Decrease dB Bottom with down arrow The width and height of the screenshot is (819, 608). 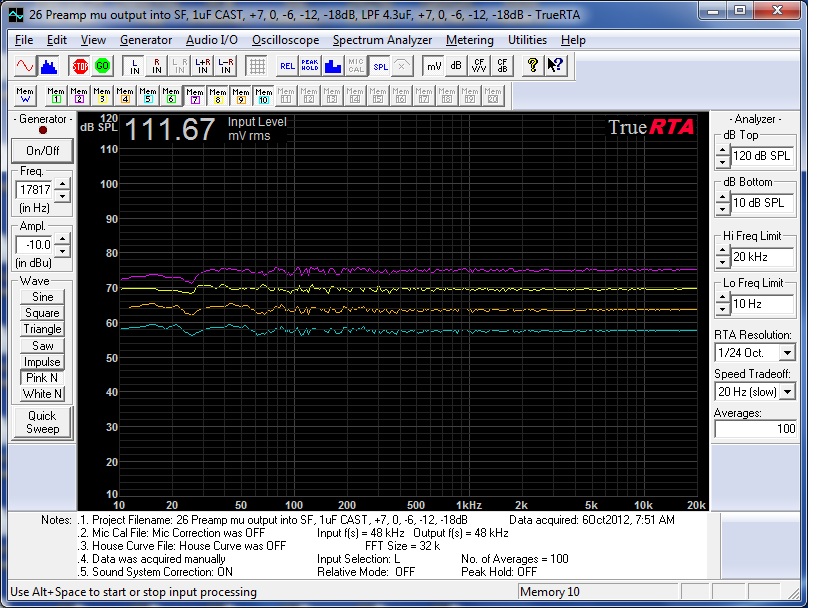[x=722, y=209]
